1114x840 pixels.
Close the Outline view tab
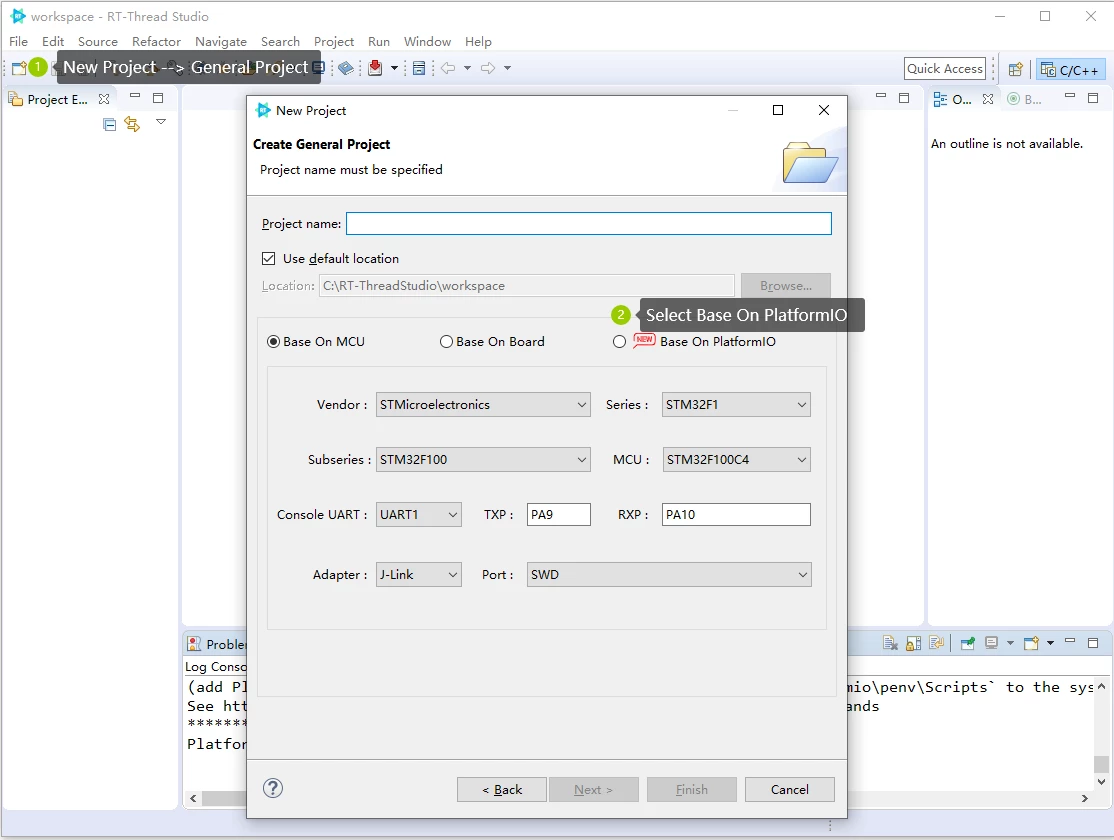[x=988, y=99]
